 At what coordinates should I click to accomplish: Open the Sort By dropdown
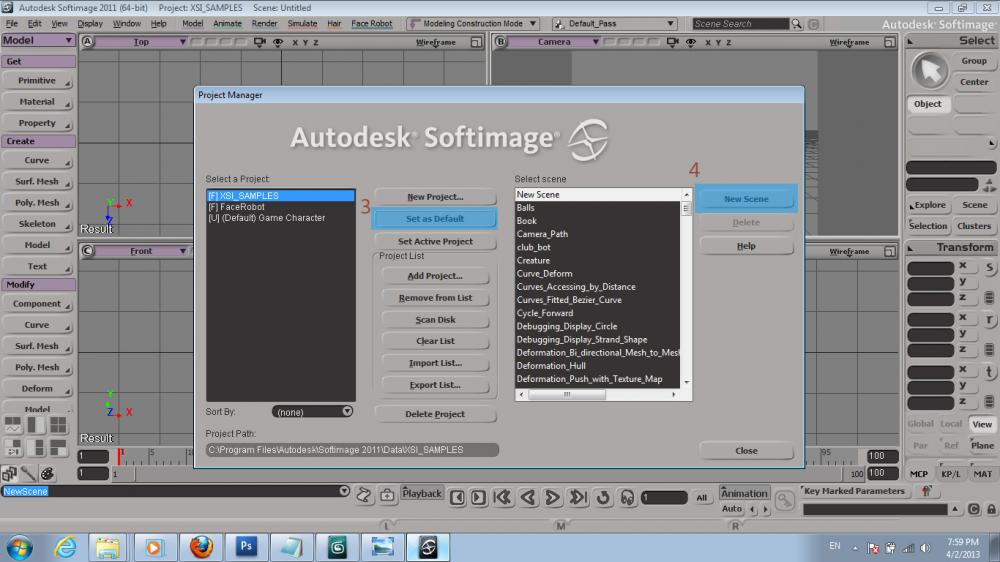[312, 411]
